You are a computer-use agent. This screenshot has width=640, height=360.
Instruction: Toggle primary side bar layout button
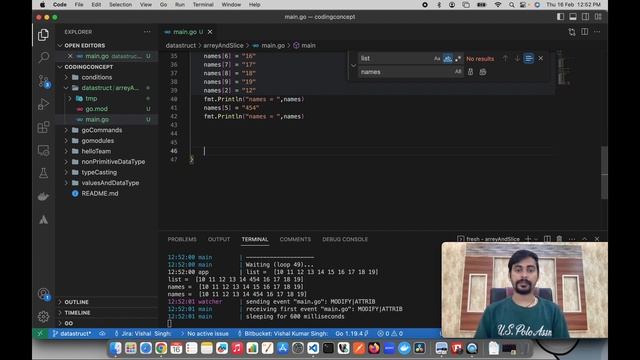(560, 17)
